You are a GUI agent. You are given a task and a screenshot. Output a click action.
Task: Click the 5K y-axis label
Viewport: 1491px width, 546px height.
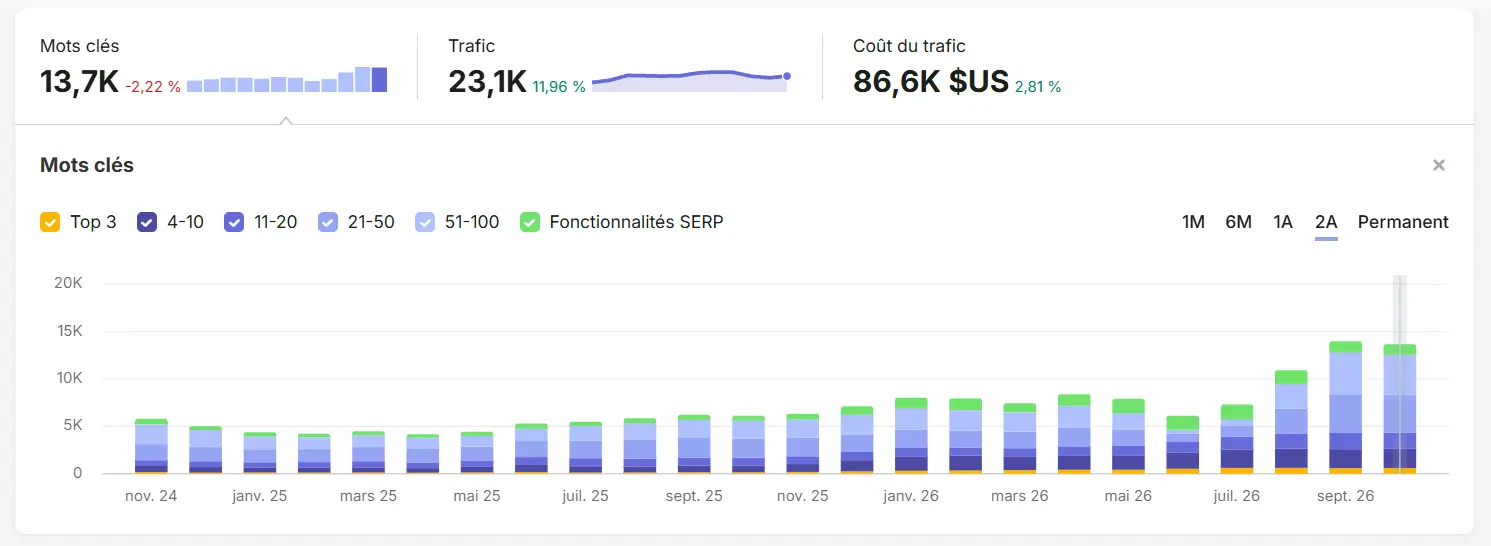pos(73,426)
